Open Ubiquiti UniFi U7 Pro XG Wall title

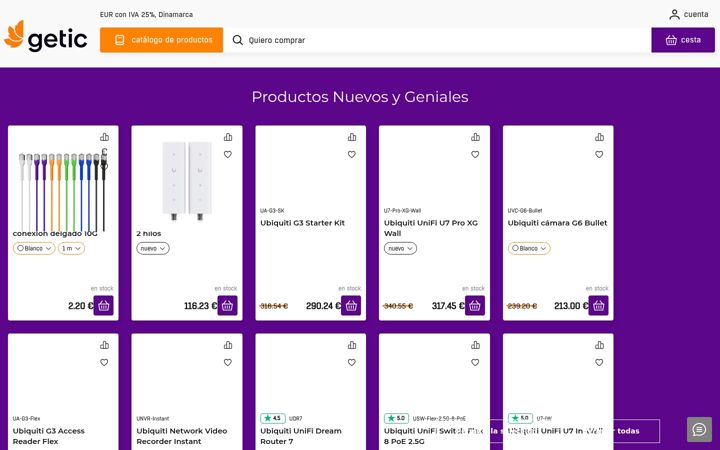point(431,228)
